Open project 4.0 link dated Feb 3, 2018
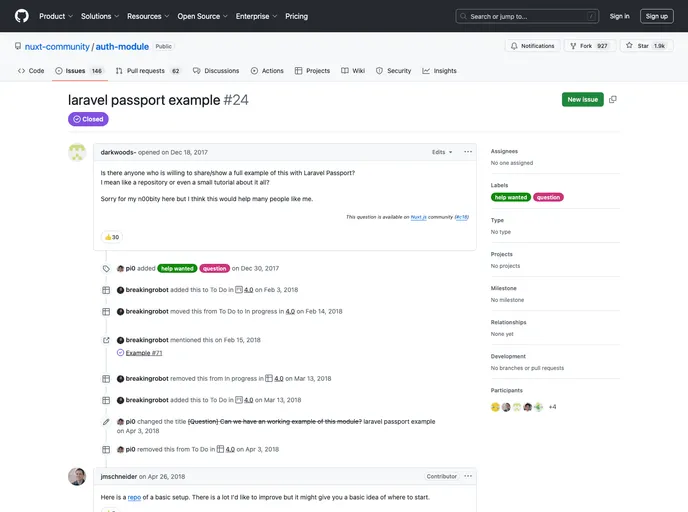The width and height of the screenshot is (688, 512). pyautogui.click(x=248, y=290)
